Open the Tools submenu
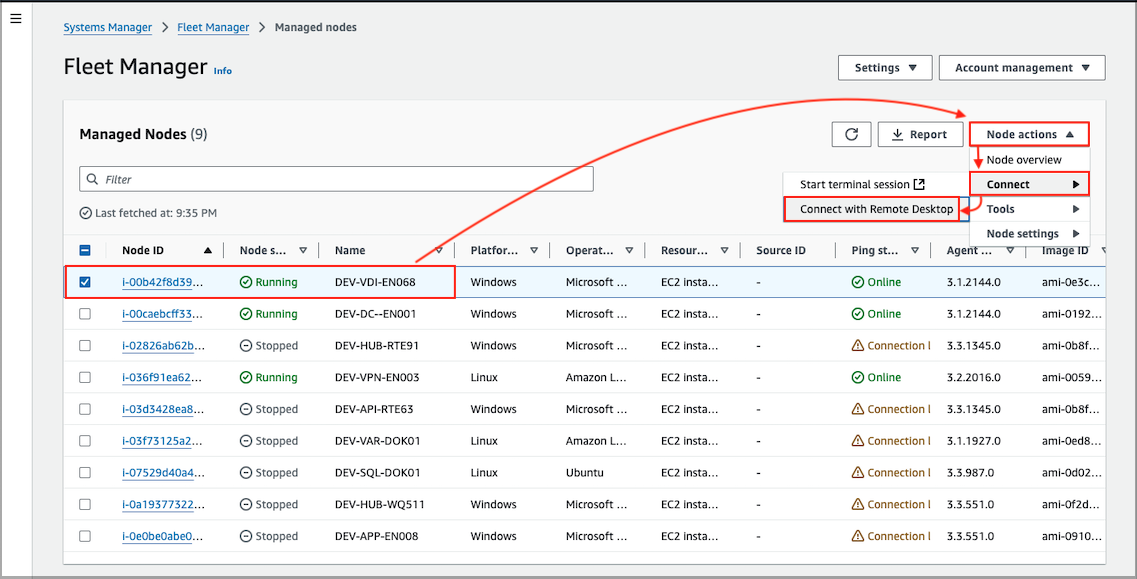This screenshot has height=579, width=1137. point(1029,209)
